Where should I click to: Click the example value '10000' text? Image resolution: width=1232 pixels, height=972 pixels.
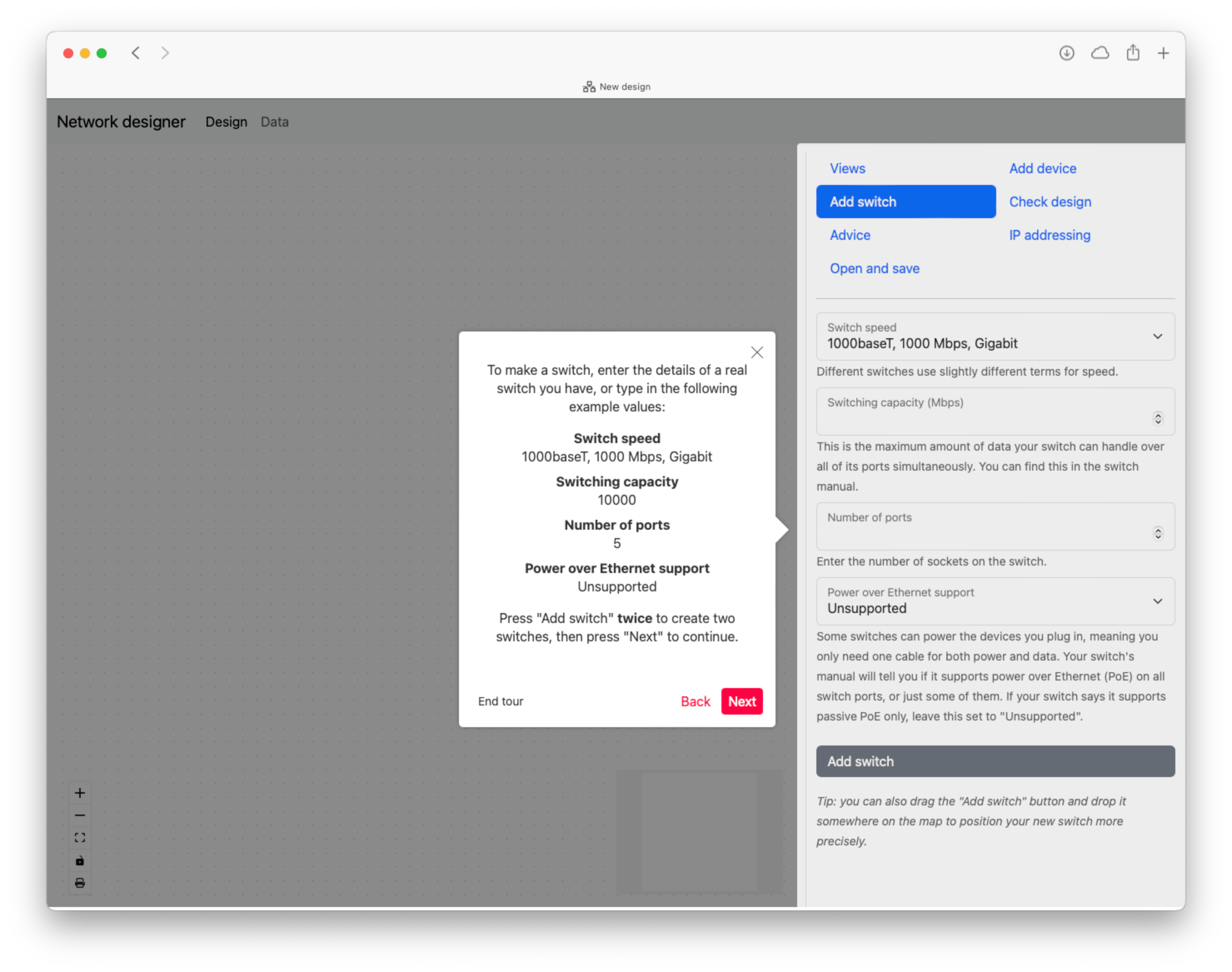(617, 500)
